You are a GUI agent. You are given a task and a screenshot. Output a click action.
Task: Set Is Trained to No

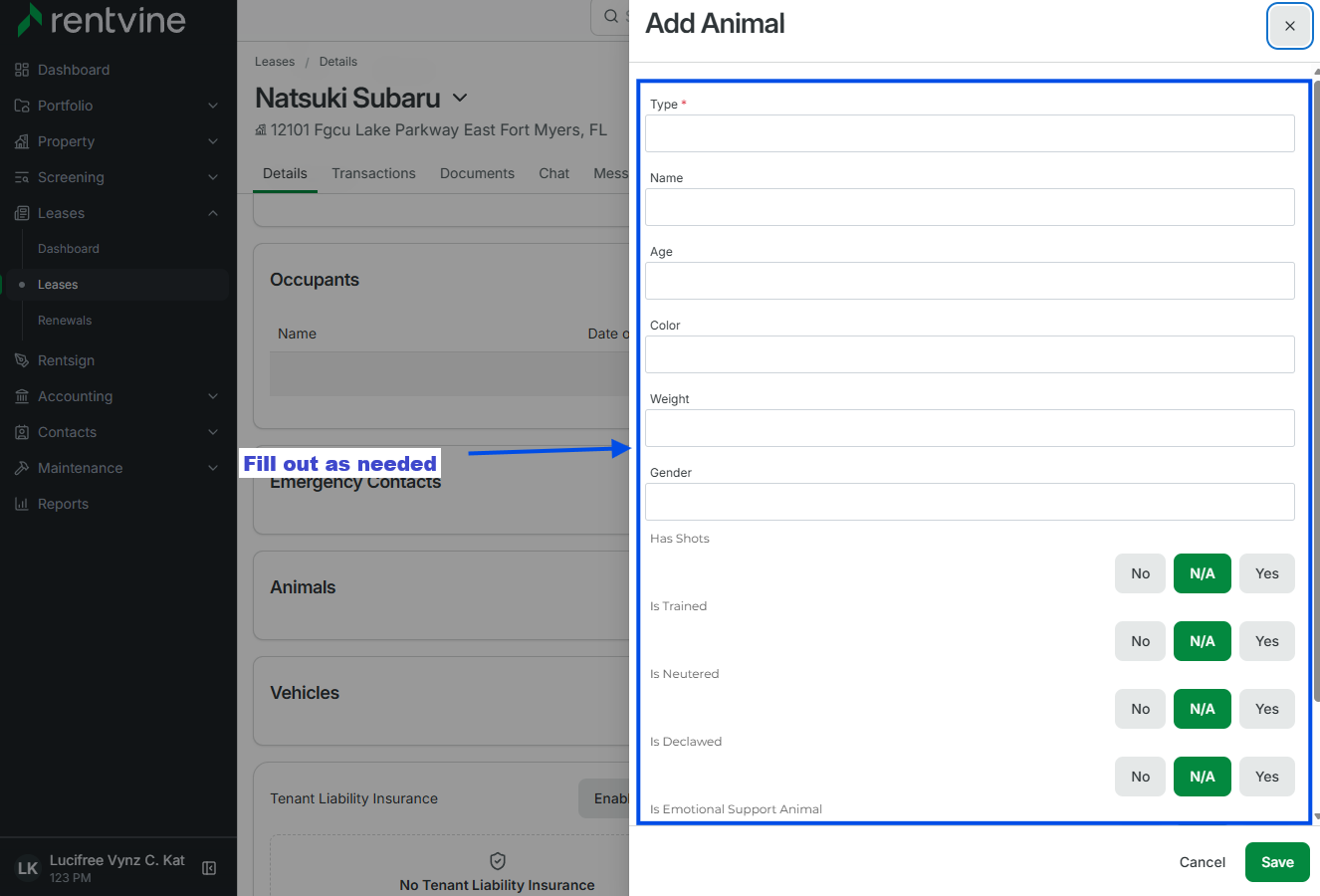tap(1140, 641)
